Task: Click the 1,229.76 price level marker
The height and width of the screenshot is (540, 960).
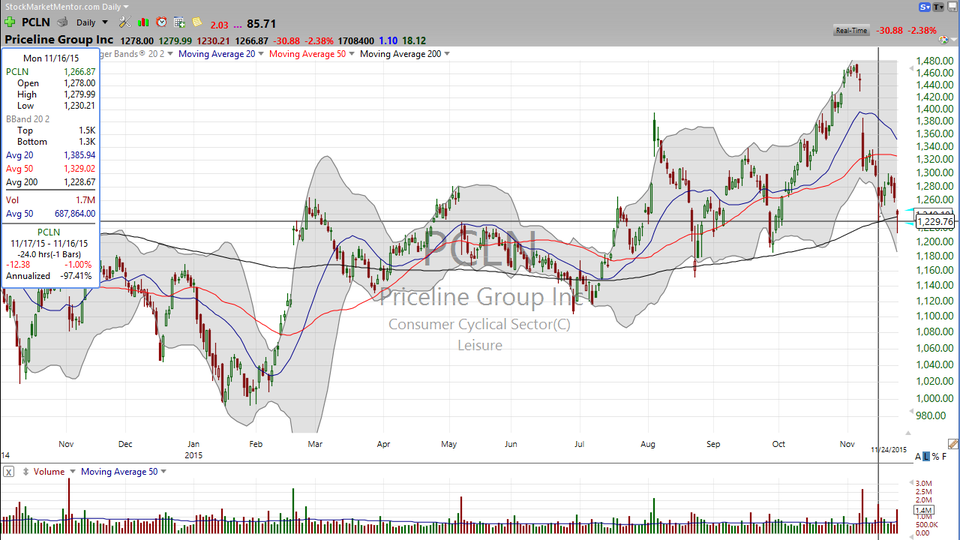Action: (x=936, y=222)
